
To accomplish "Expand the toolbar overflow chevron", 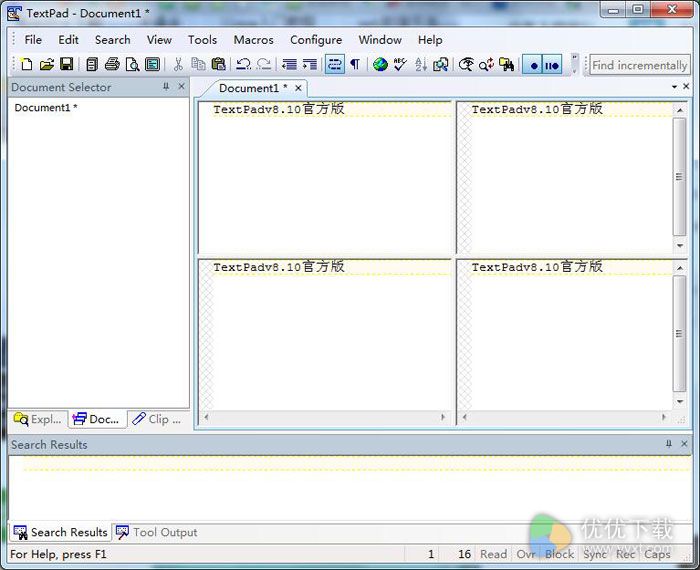I will point(575,65).
